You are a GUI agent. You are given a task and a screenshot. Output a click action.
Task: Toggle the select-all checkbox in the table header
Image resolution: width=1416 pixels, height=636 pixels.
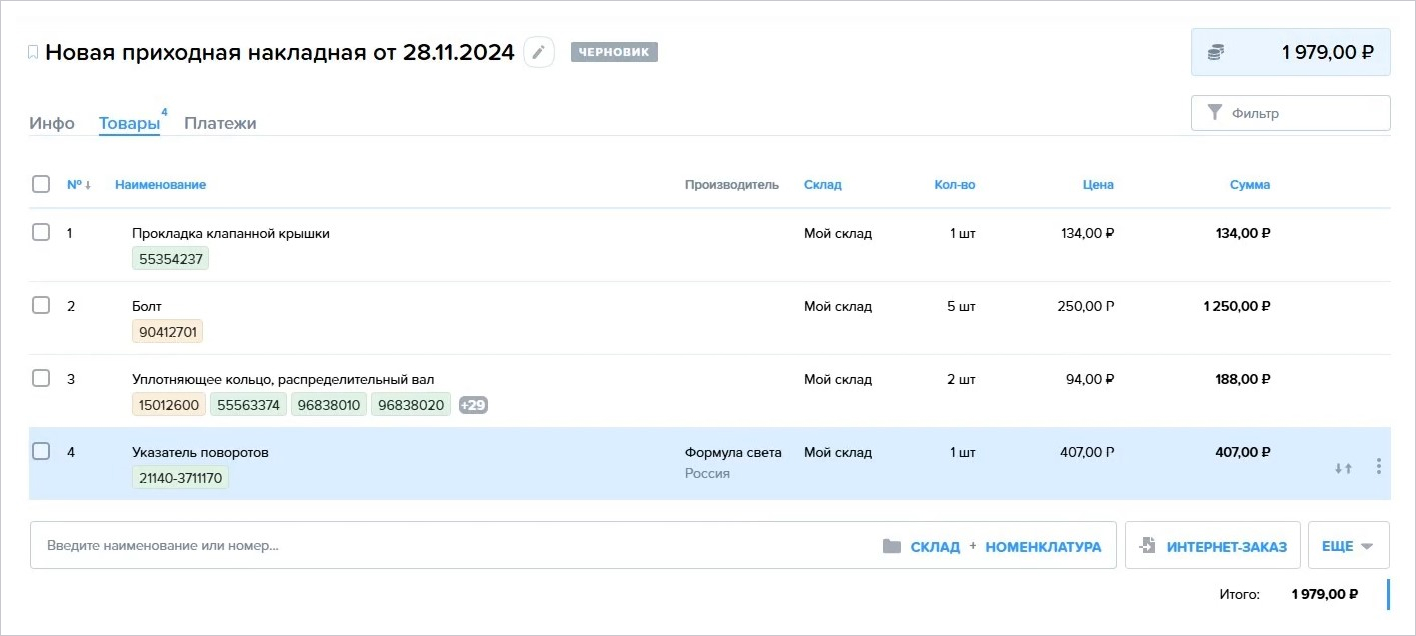pyautogui.click(x=41, y=184)
